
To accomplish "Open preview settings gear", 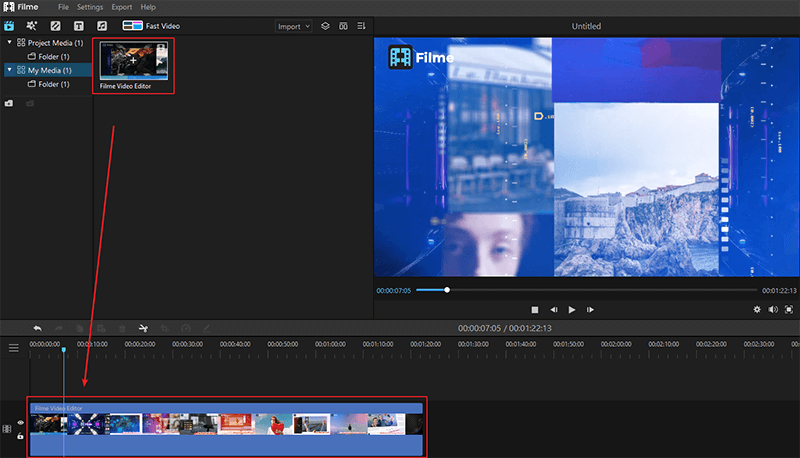I will click(x=757, y=310).
